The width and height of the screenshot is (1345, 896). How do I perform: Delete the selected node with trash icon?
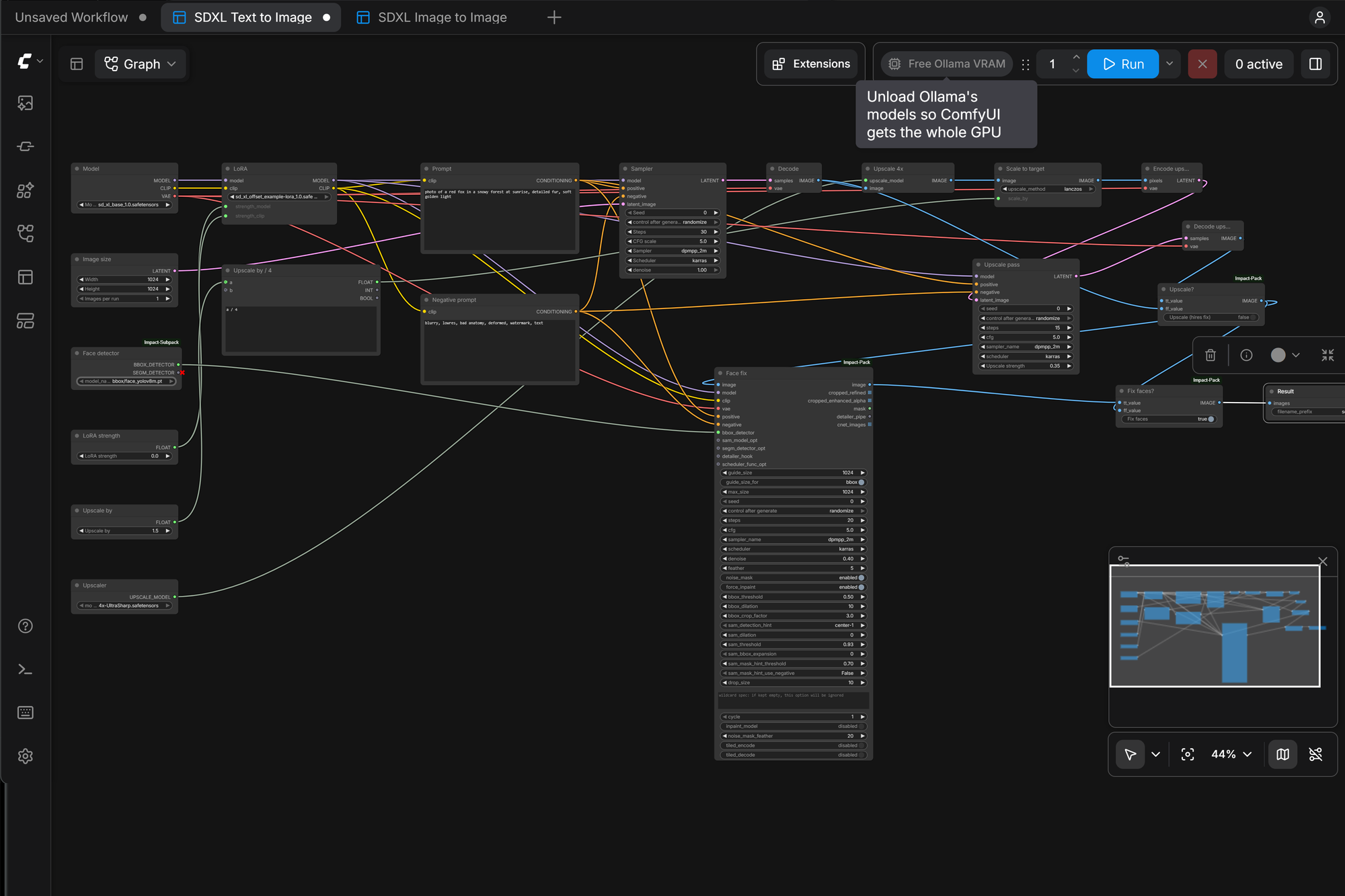click(1210, 355)
